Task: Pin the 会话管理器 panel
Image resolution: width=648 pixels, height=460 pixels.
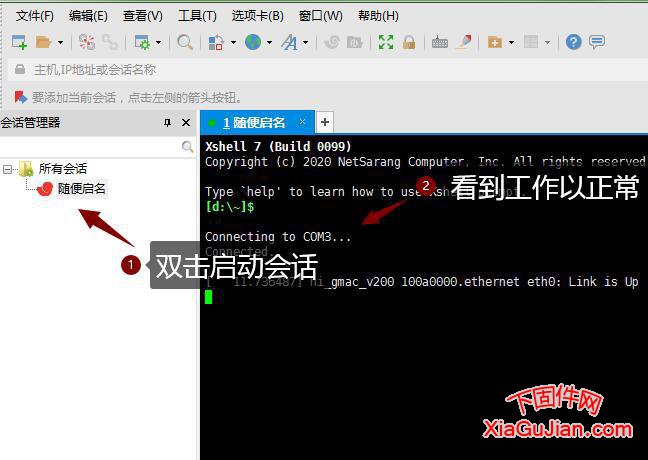Action: coord(167,122)
